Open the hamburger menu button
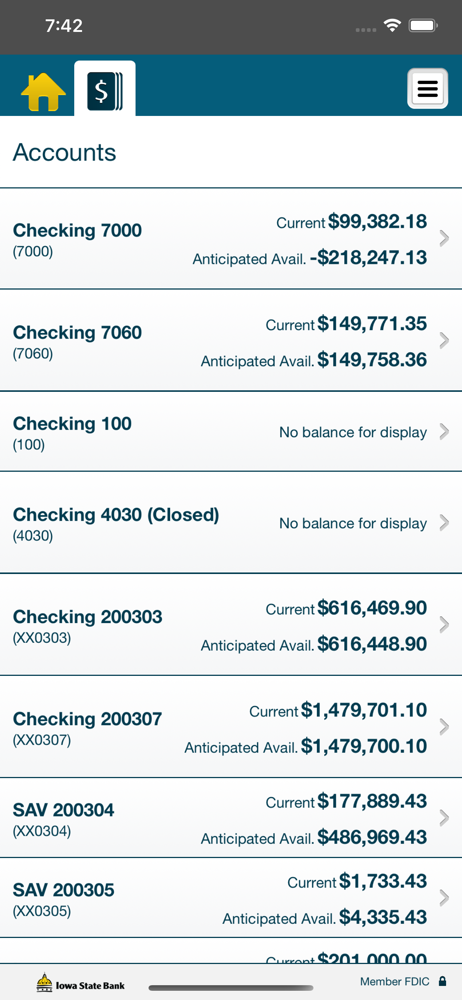 pyautogui.click(x=428, y=89)
